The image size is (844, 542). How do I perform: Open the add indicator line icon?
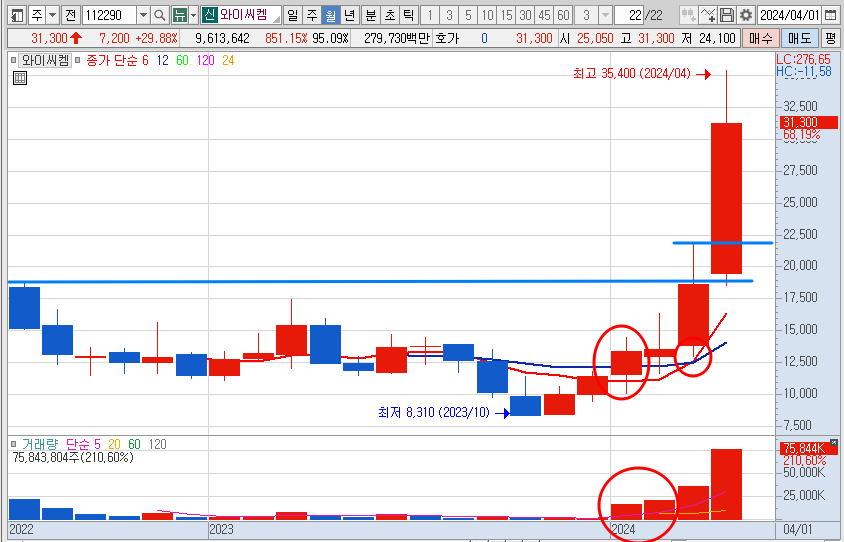coord(708,15)
